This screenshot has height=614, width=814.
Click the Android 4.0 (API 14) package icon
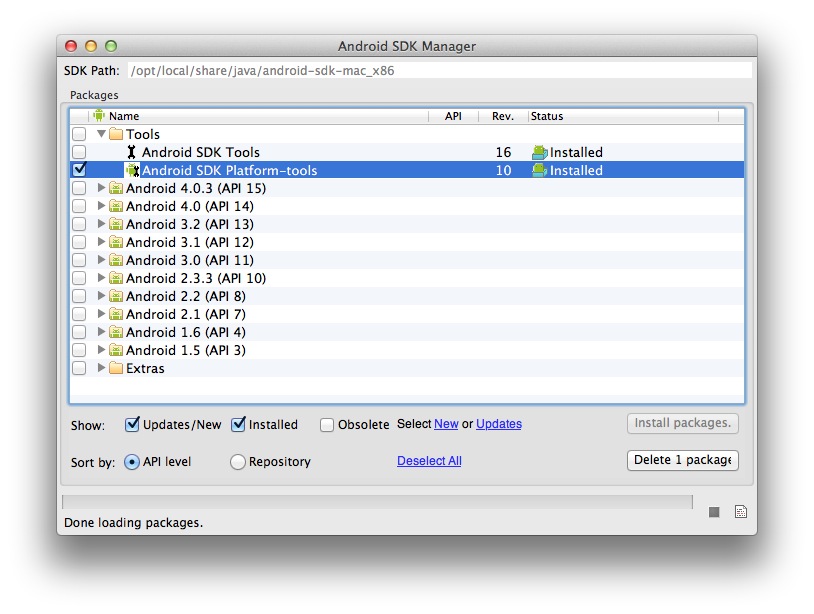click(116, 206)
